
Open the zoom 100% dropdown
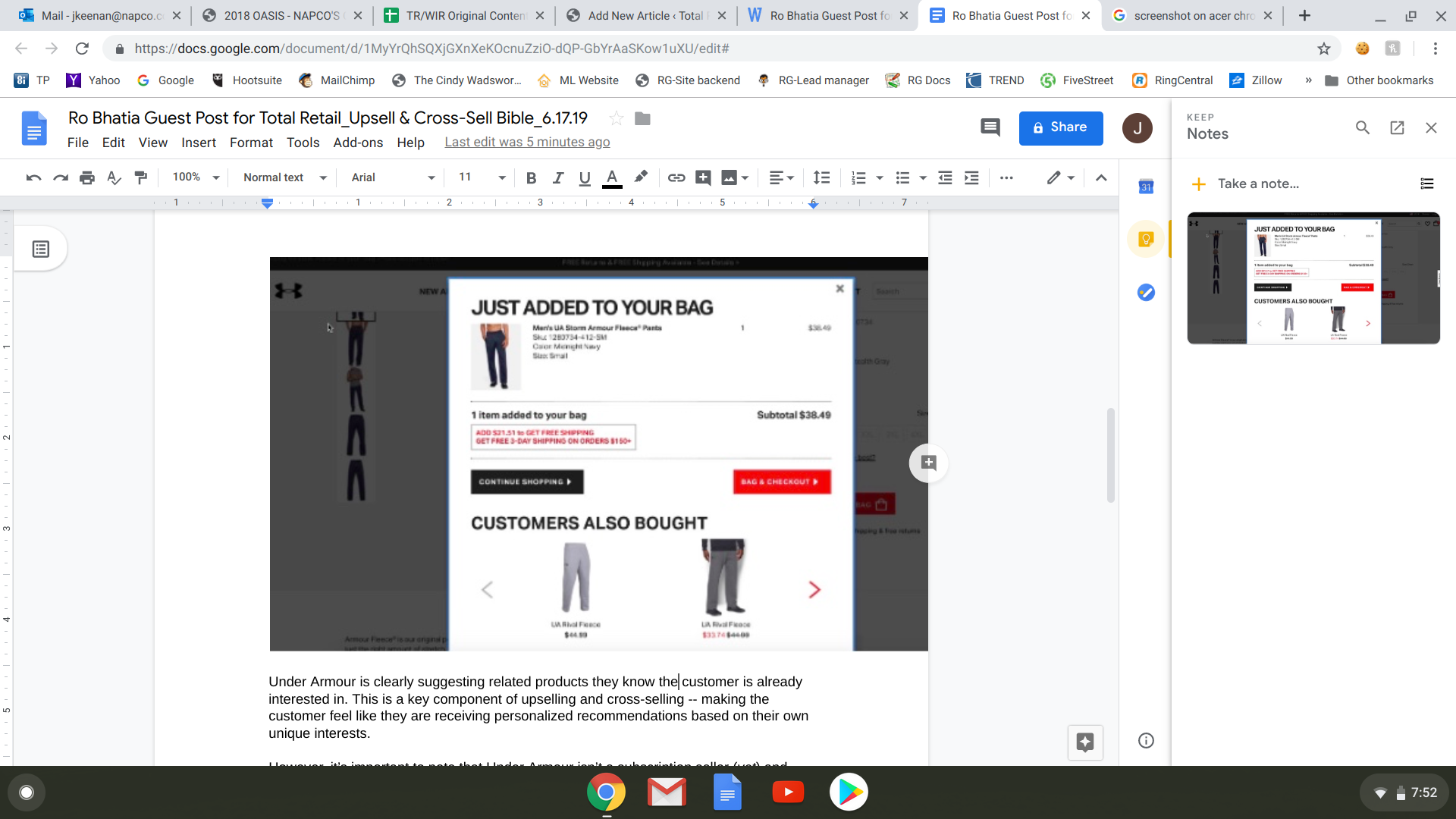196,177
